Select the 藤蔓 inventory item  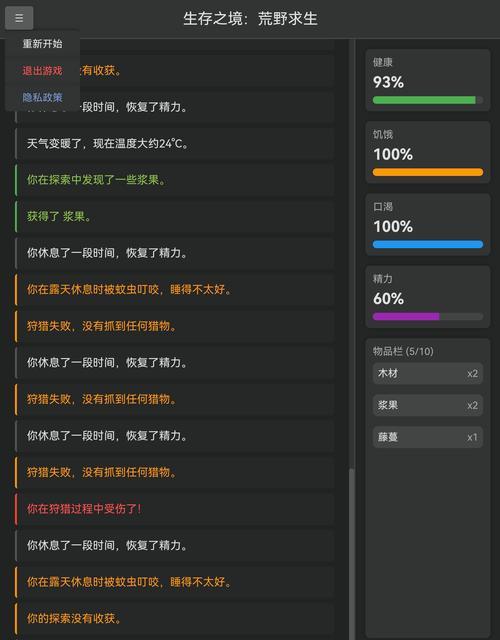pos(428,437)
